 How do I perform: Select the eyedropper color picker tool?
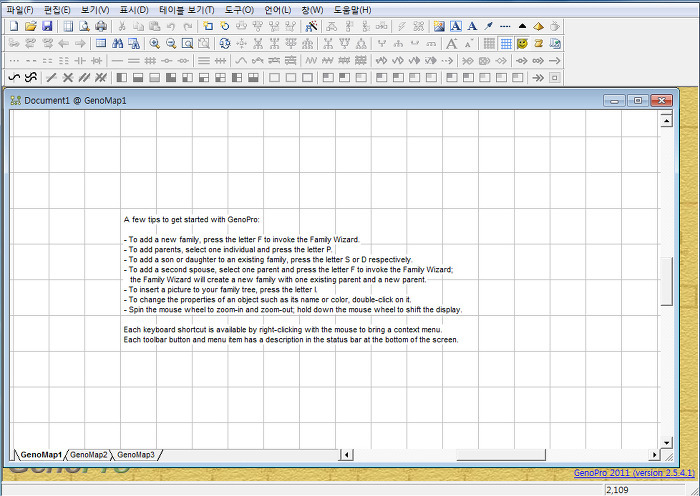[488, 26]
